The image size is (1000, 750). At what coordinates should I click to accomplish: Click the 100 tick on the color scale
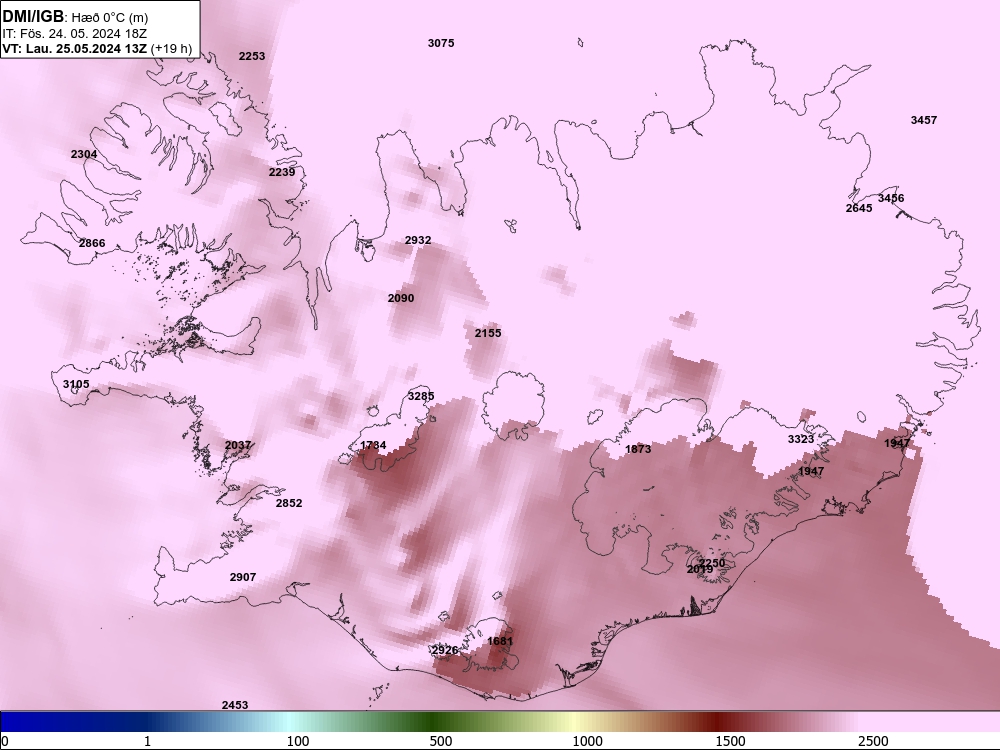(298, 741)
